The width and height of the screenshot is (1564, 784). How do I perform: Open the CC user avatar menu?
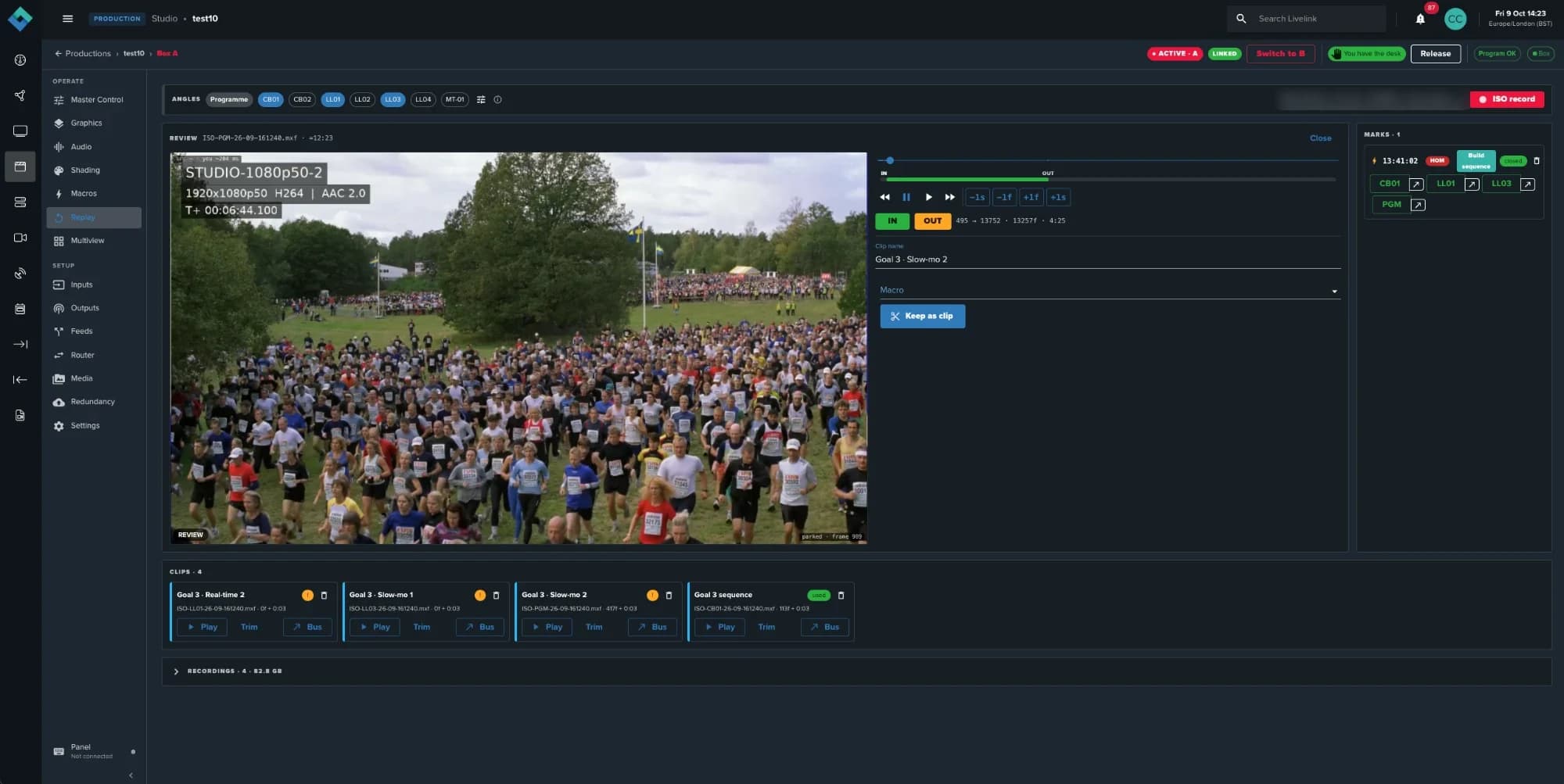pos(1455,19)
